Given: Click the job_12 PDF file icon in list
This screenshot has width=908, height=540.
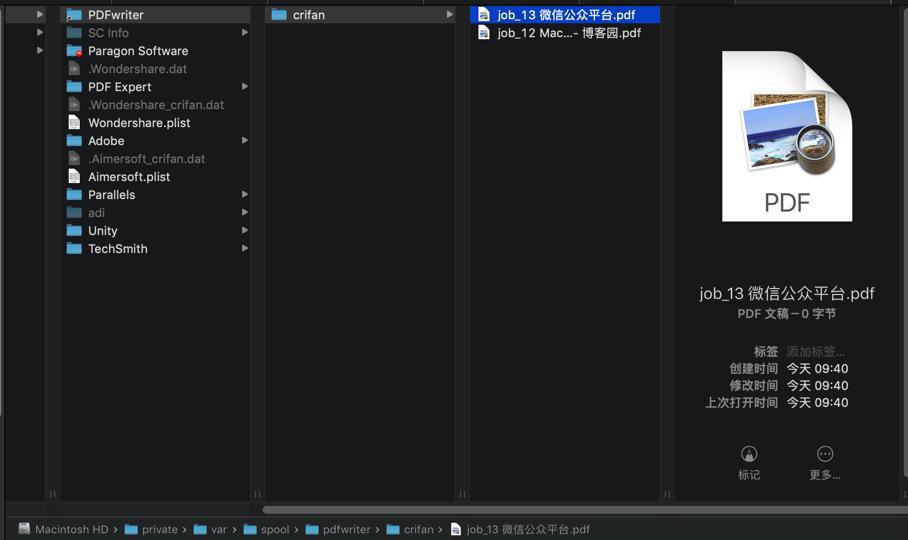Looking at the screenshot, I should [484, 33].
